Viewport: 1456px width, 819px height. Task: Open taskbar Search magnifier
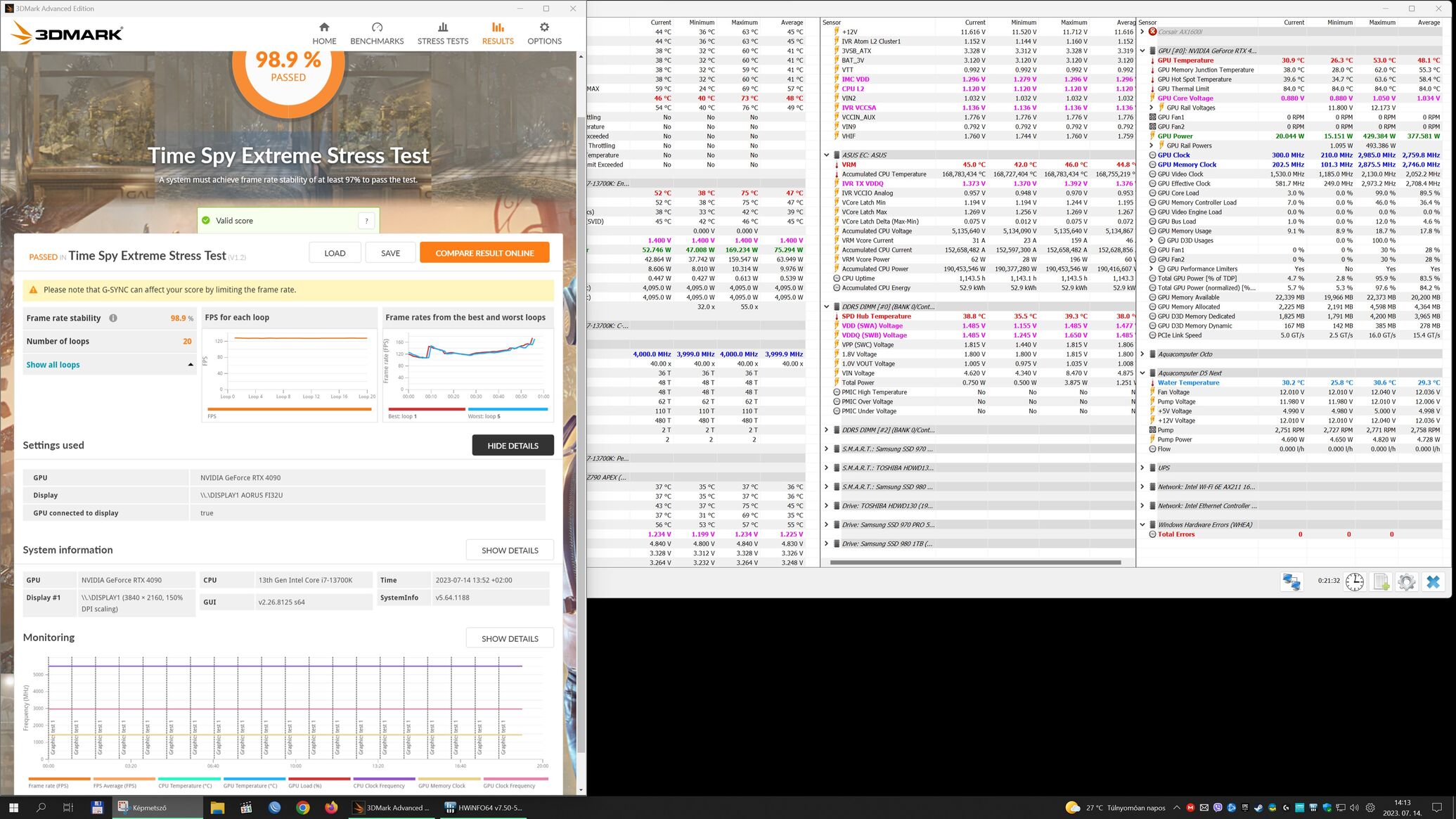41,808
